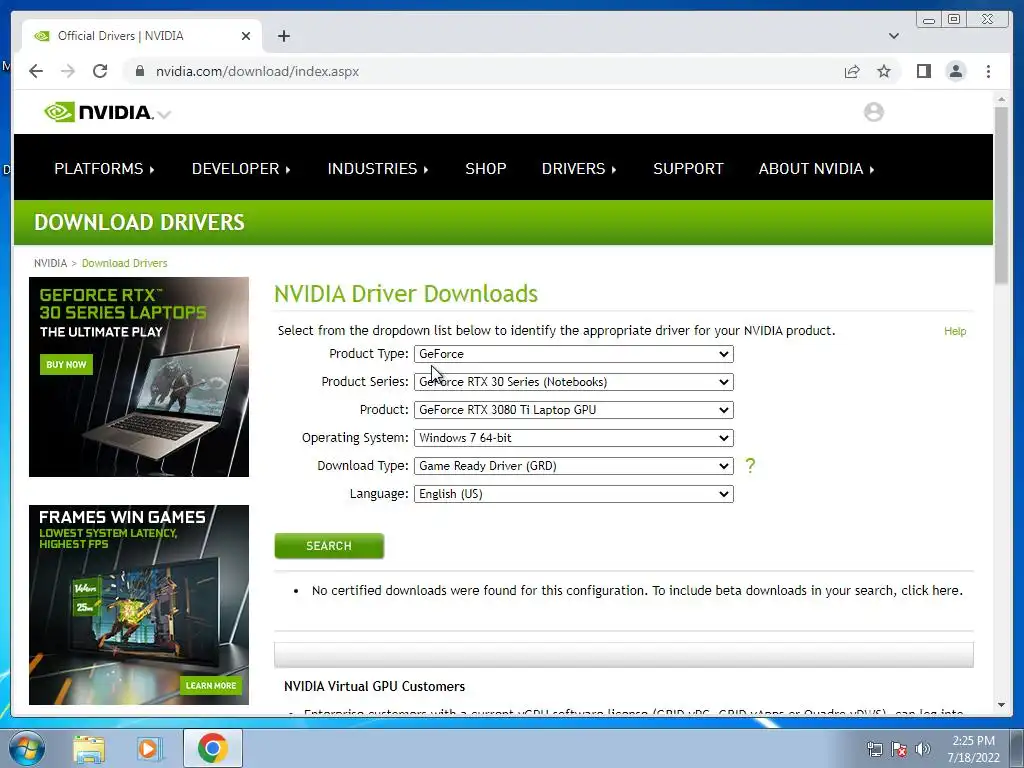Viewport: 1024px width, 768px height.
Task: Open the SHOP menu item
Action: click(x=485, y=168)
